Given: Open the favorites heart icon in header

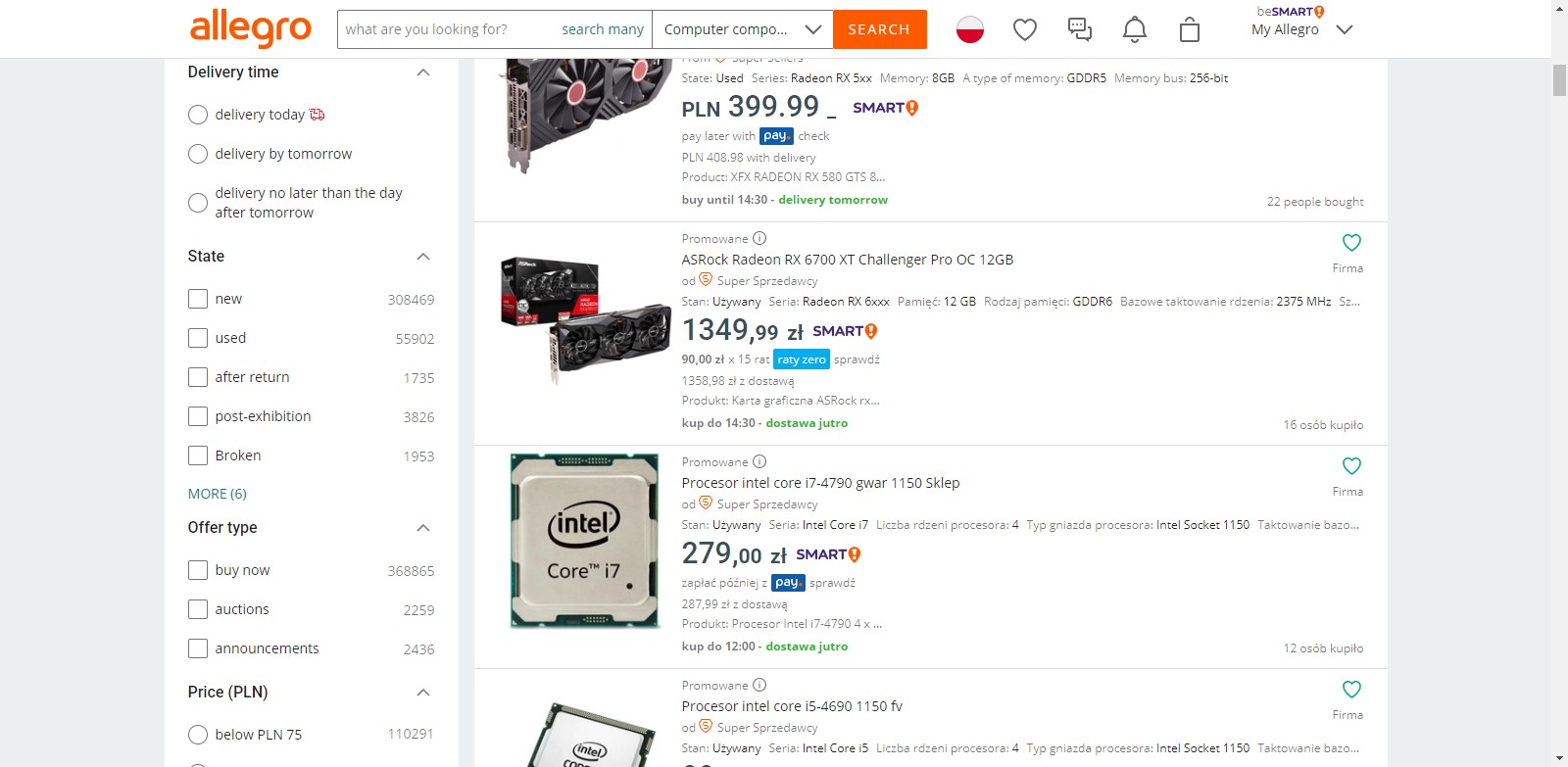Looking at the screenshot, I should point(1025,30).
